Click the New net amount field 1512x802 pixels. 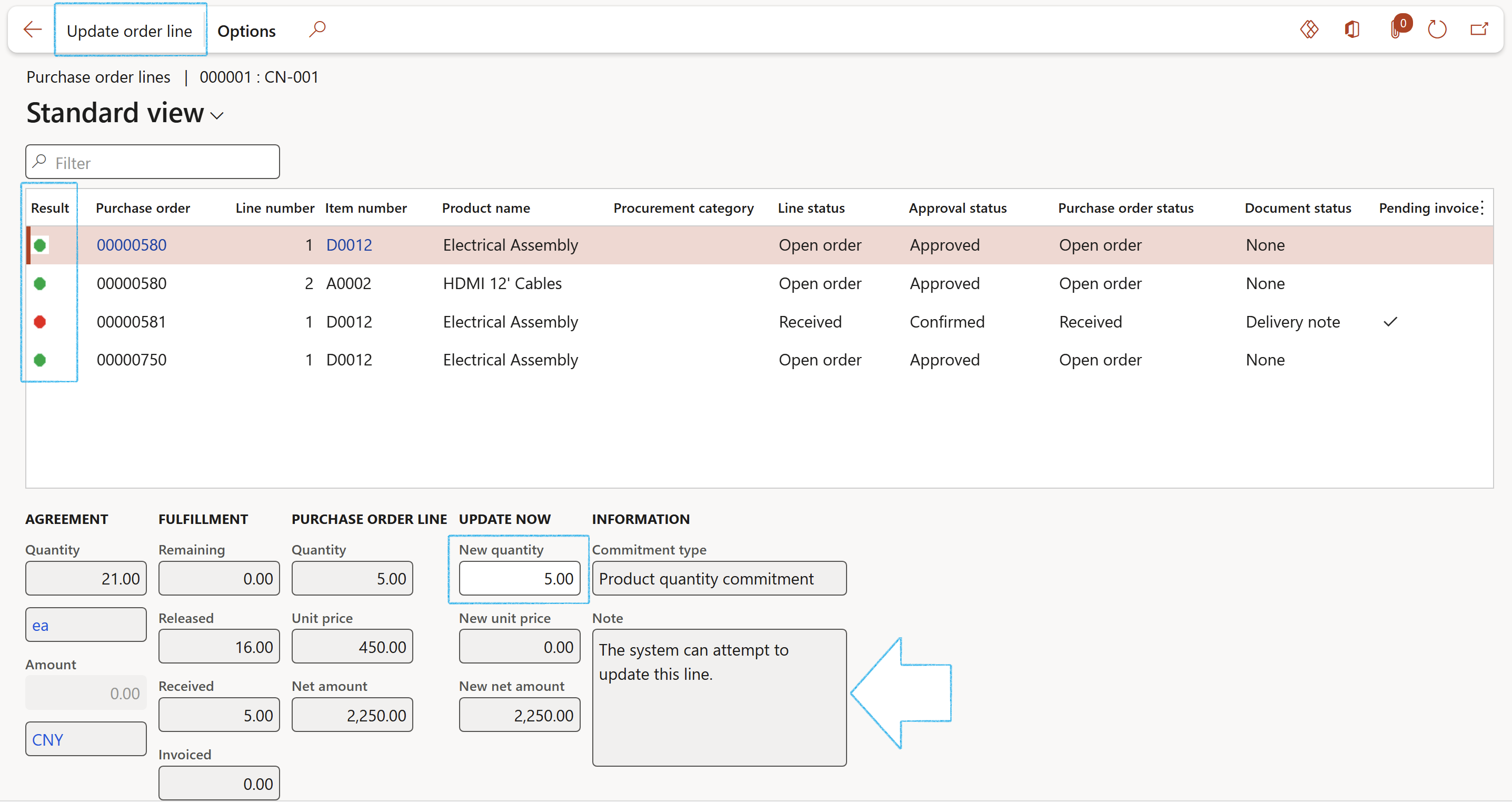click(x=520, y=715)
